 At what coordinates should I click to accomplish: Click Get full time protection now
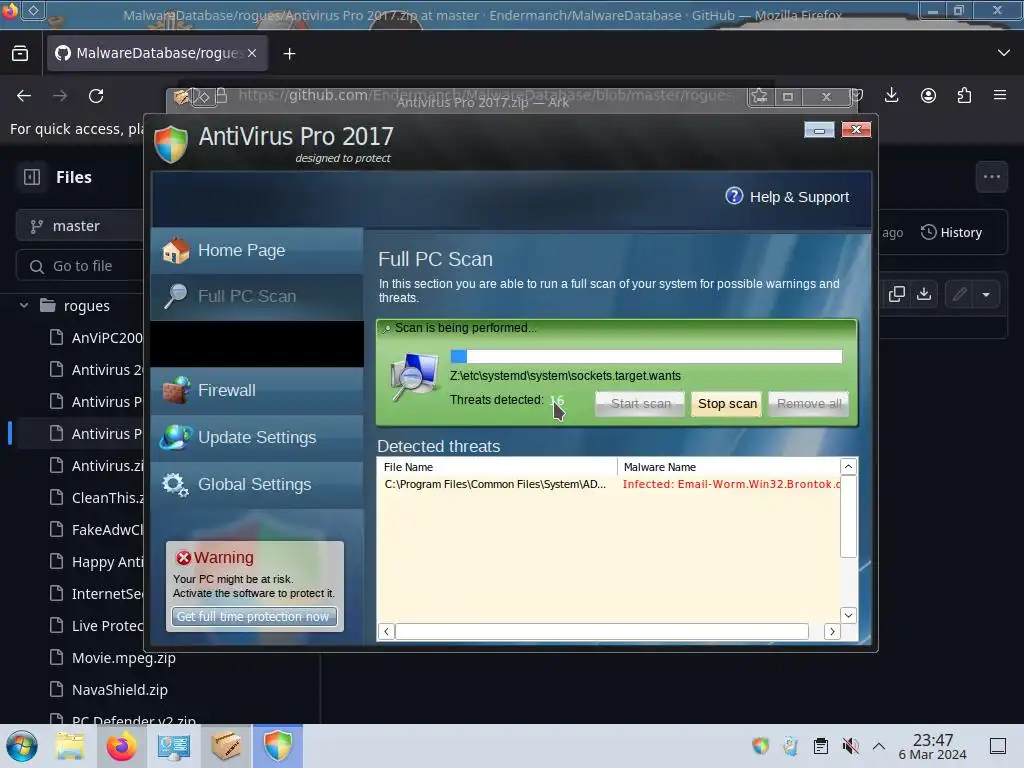click(x=254, y=616)
